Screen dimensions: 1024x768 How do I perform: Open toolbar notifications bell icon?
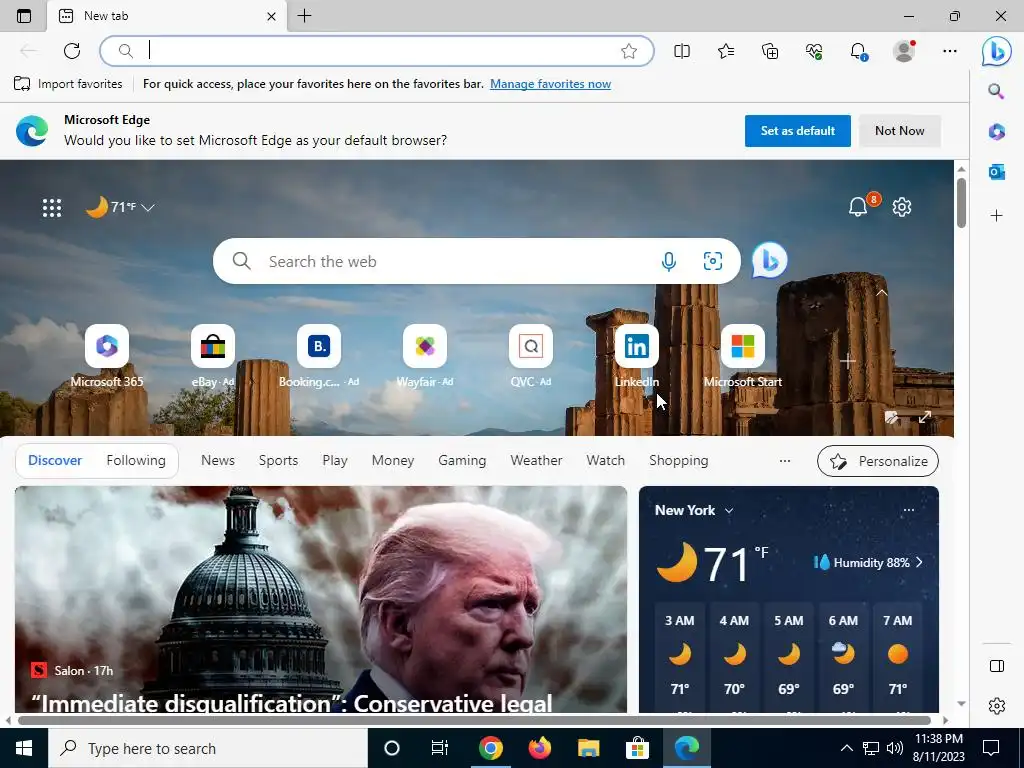coord(858,51)
